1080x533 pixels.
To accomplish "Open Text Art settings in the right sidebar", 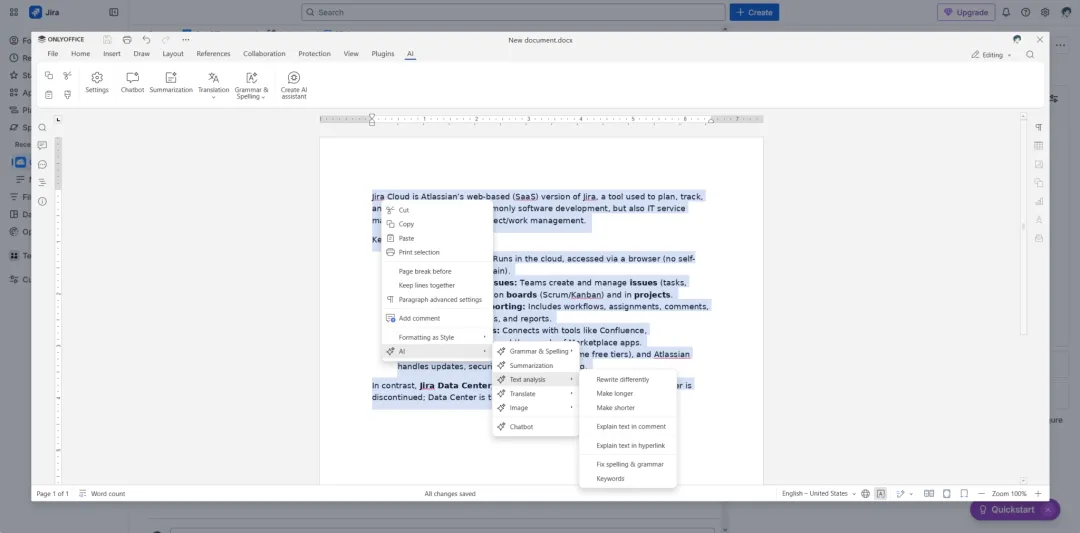I will click(x=1039, y=220).
